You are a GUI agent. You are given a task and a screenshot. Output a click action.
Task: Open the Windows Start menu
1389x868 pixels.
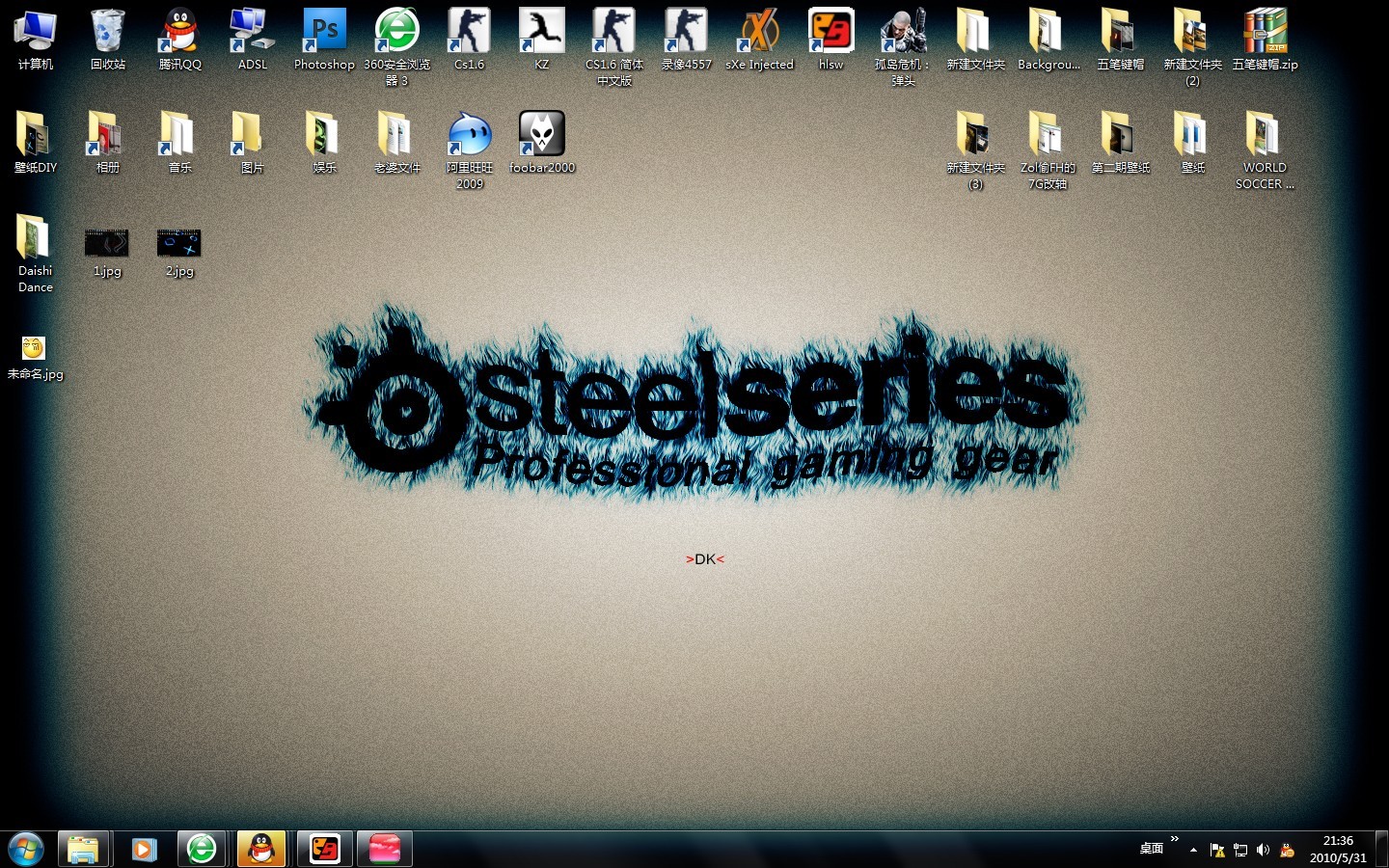(x=26, y=849)
